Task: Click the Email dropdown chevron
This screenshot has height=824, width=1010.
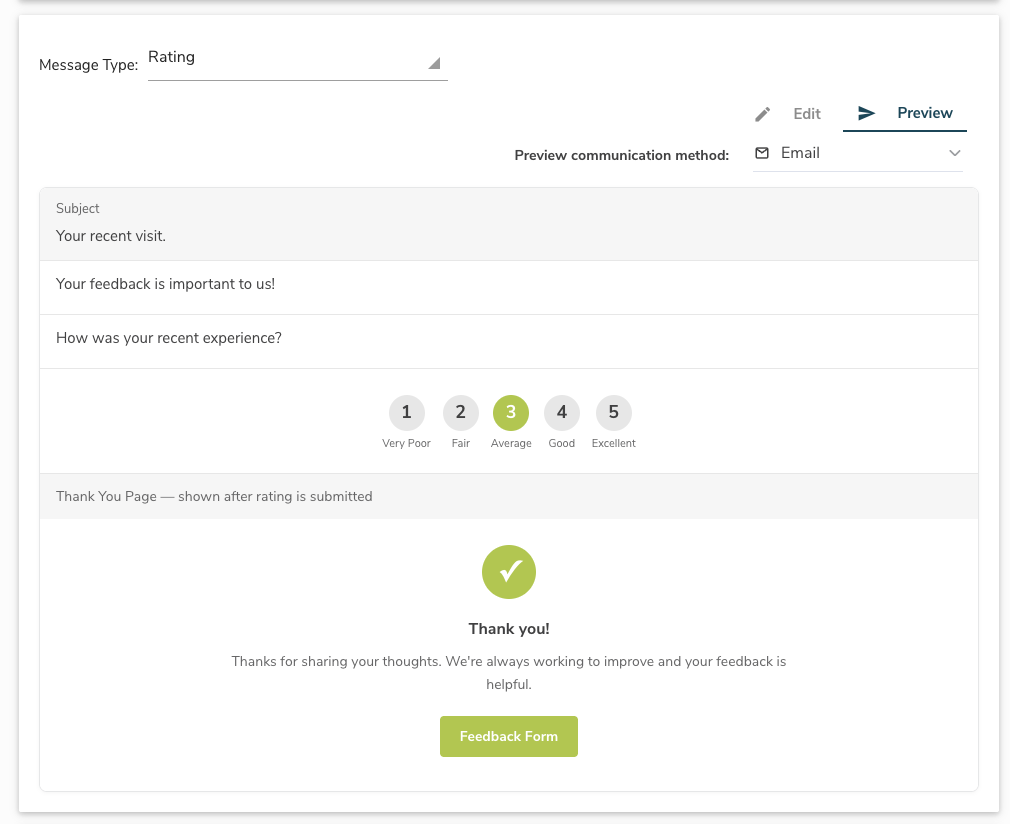Action: tap(954, 153)
